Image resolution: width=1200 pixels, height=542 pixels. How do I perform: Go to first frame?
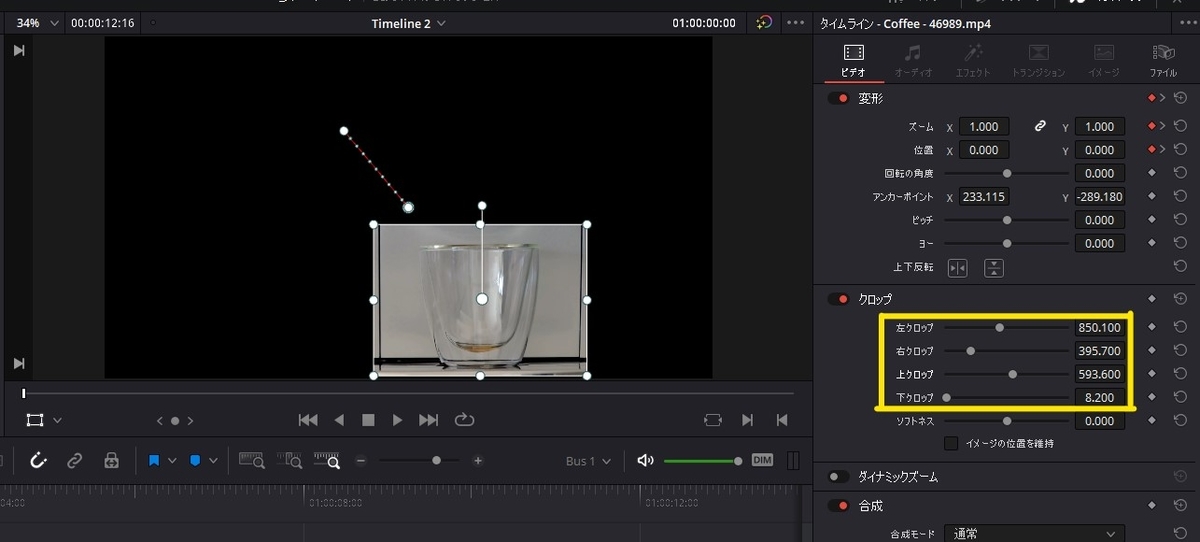pos(308,420)
